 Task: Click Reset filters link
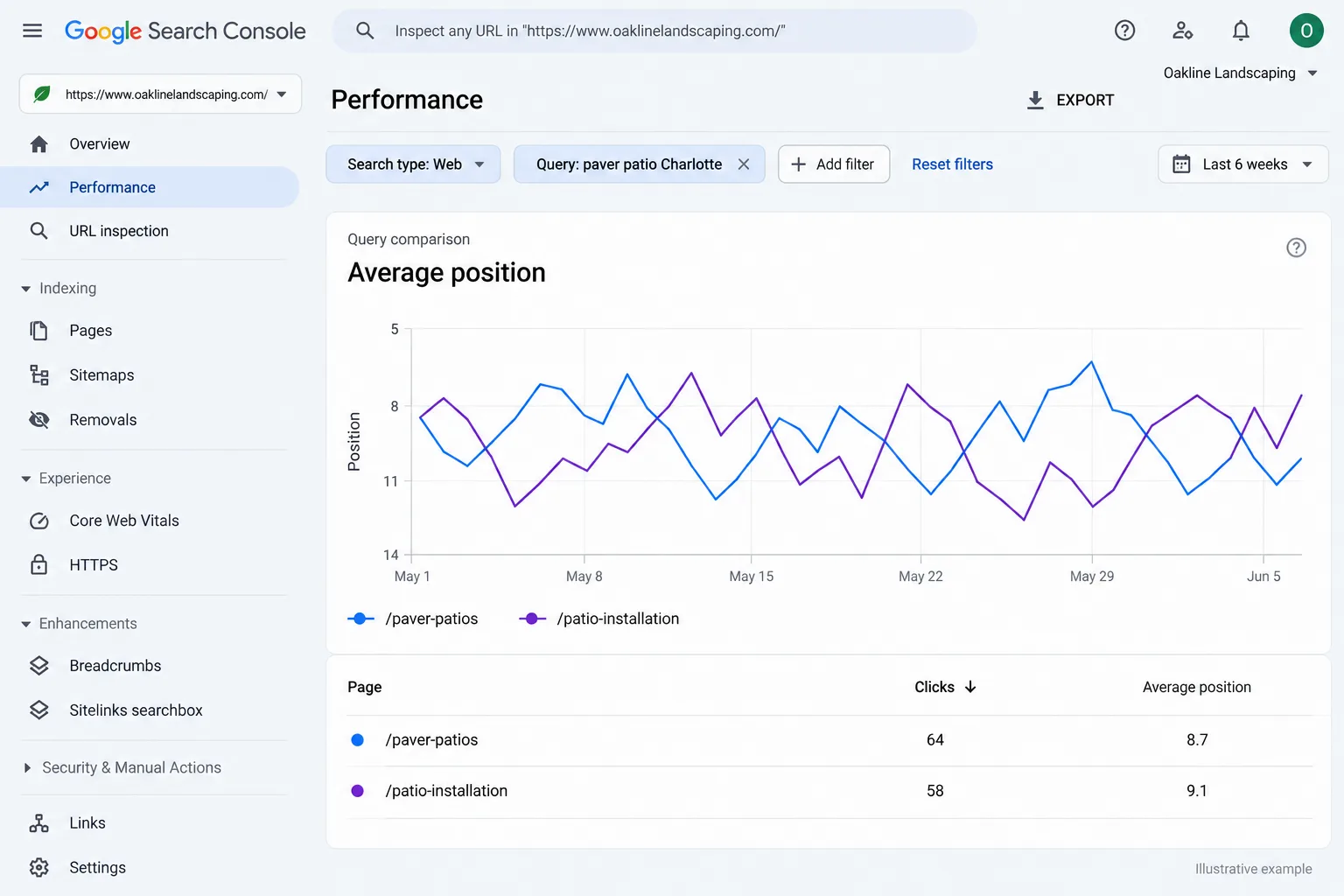tap(952, 164)
